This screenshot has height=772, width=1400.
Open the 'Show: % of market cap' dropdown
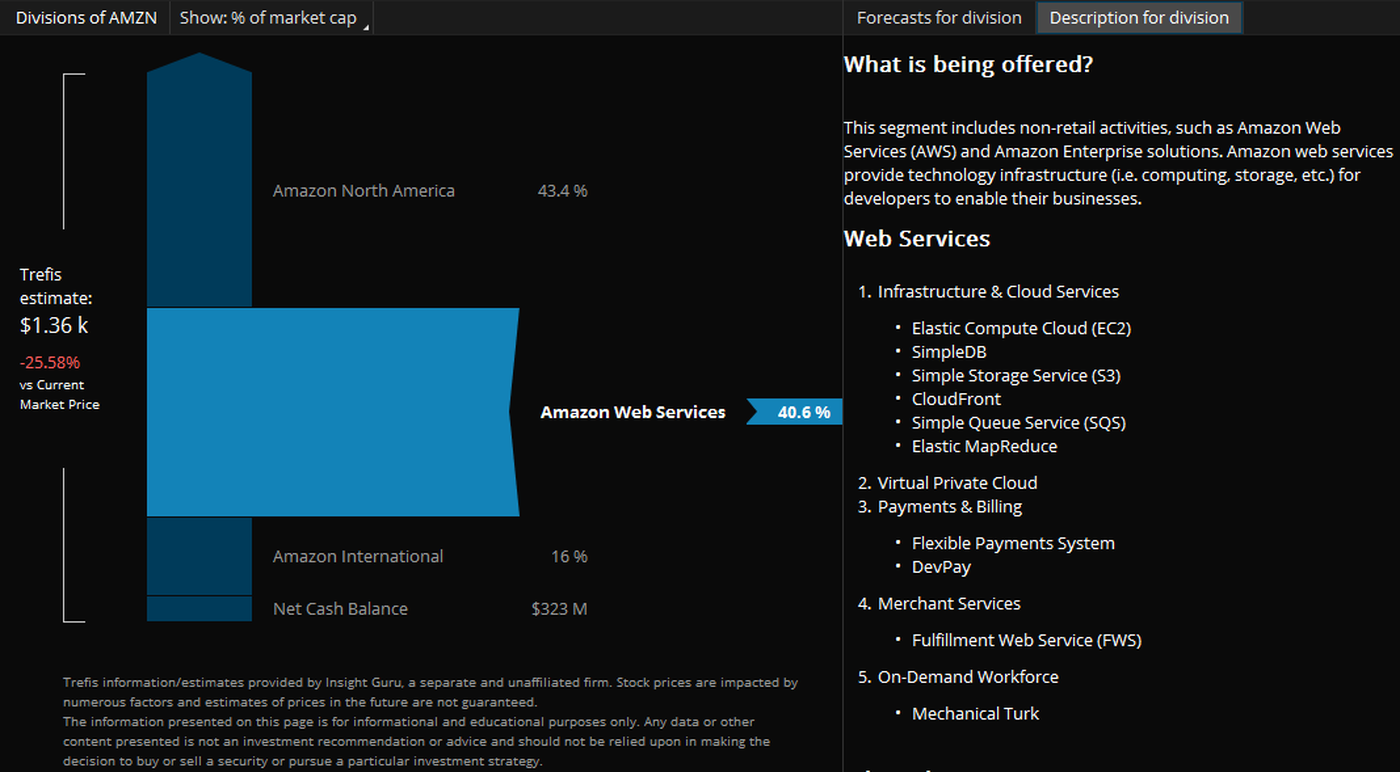[272, 18]
